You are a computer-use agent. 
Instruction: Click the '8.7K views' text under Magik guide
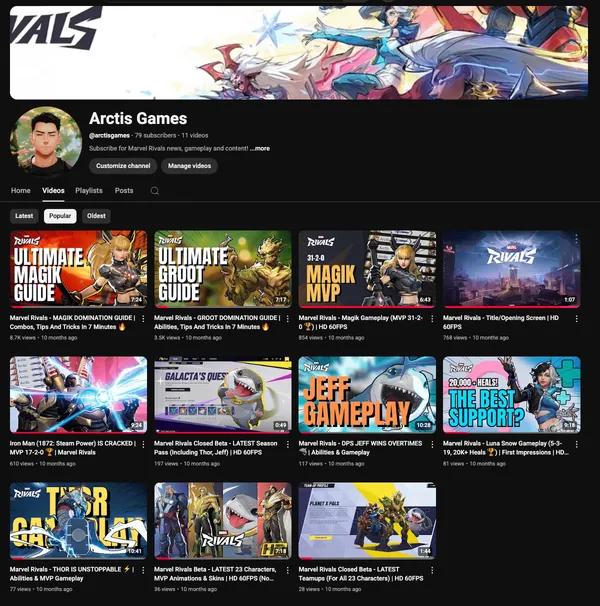click(x=22, y=338)
